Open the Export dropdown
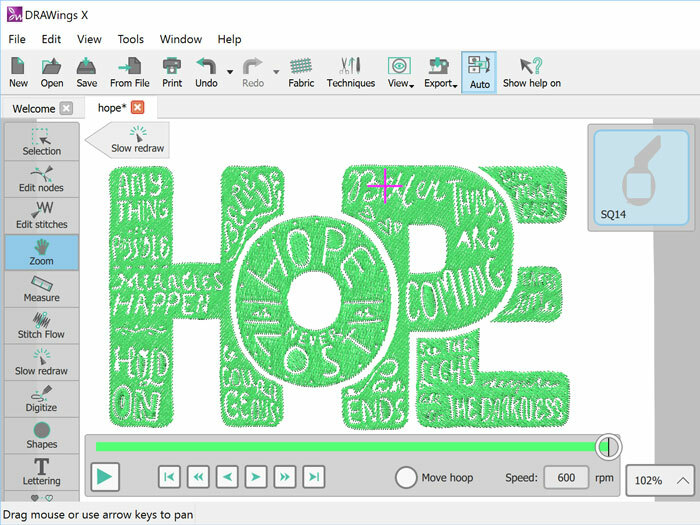 tap(440, 72)
